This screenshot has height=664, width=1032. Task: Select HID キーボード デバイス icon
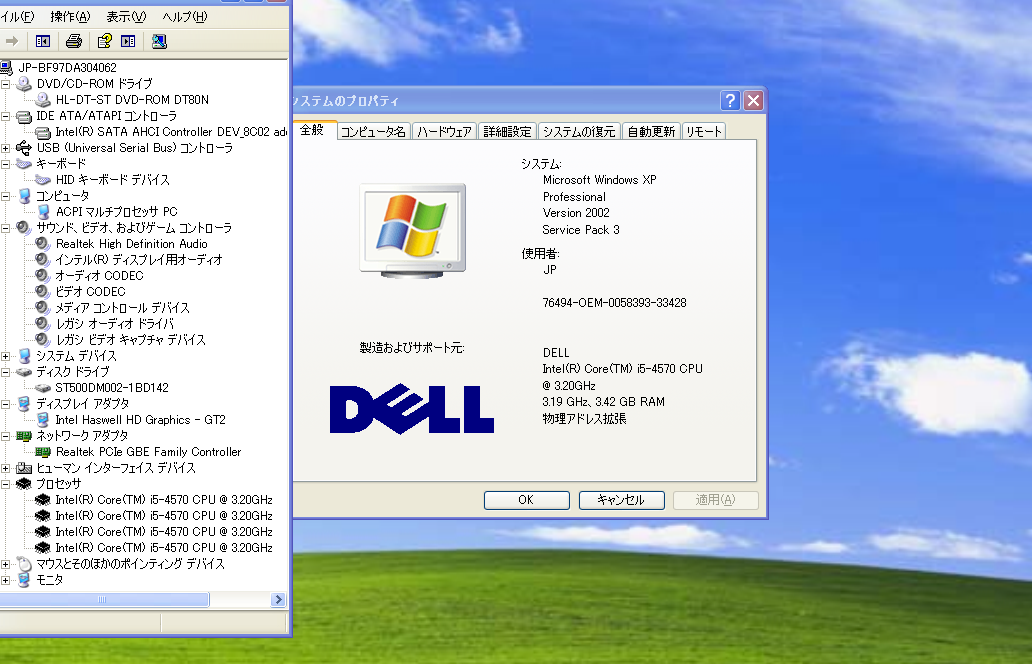click(43, 180)
